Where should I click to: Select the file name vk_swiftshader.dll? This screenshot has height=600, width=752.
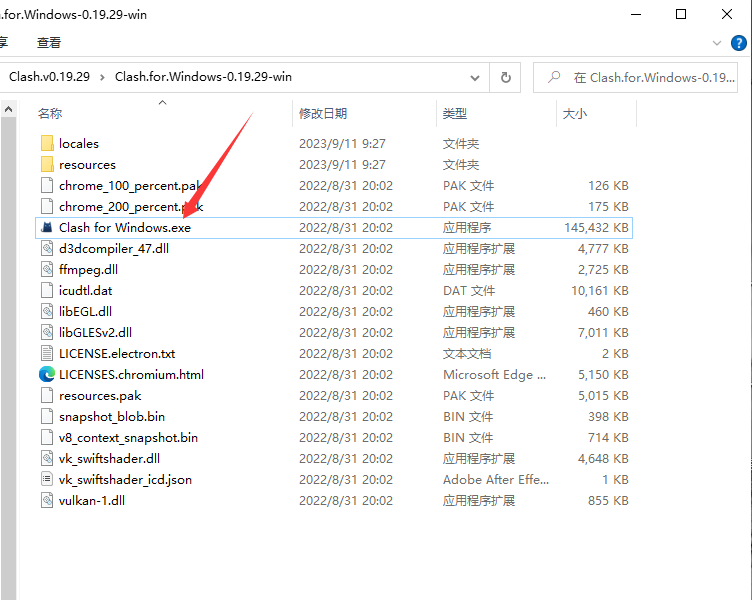coord(109,459)
